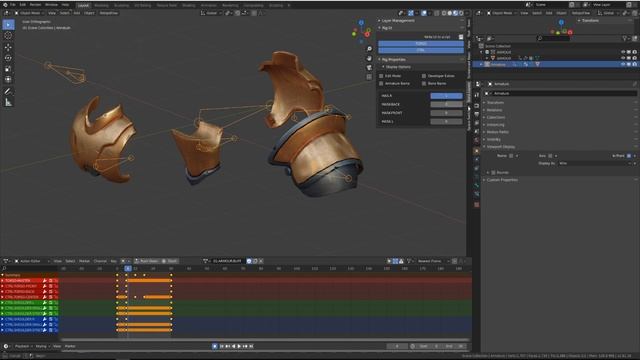Switch to the Shading workspace tab

pos(189,5)
